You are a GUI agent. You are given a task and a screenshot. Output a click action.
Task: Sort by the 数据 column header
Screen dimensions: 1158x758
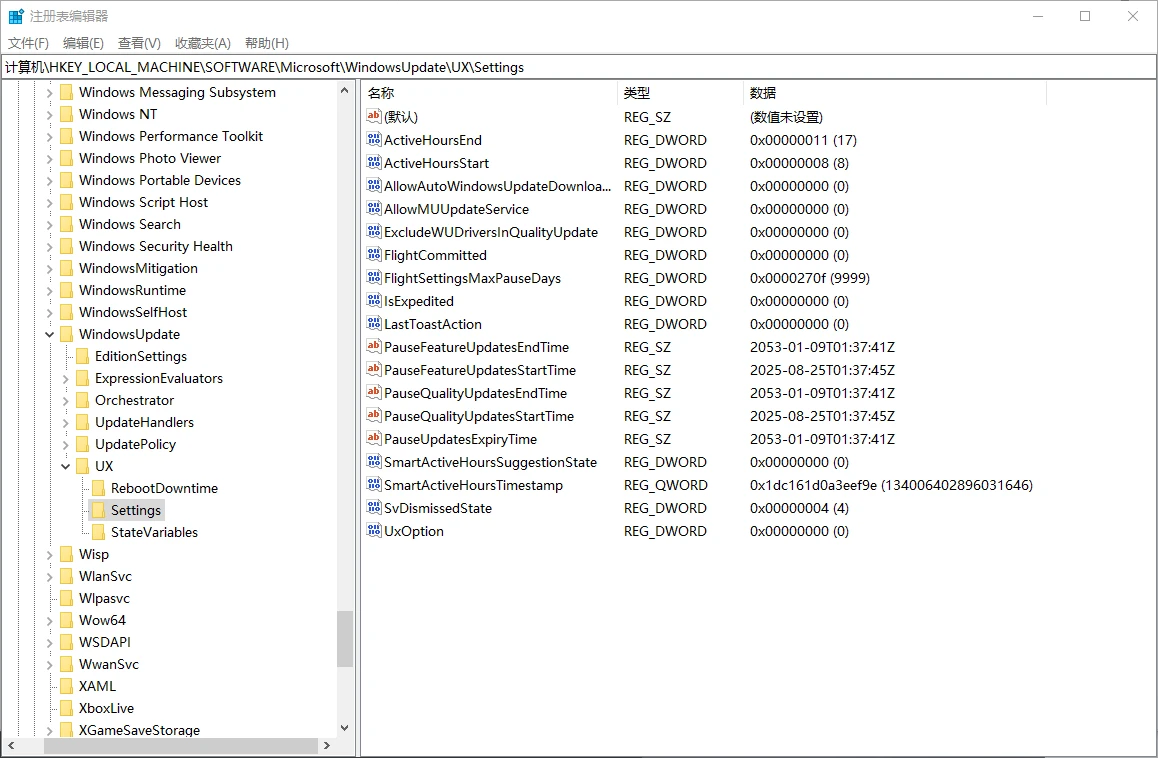pyautogui.click(x=895, y=93)
